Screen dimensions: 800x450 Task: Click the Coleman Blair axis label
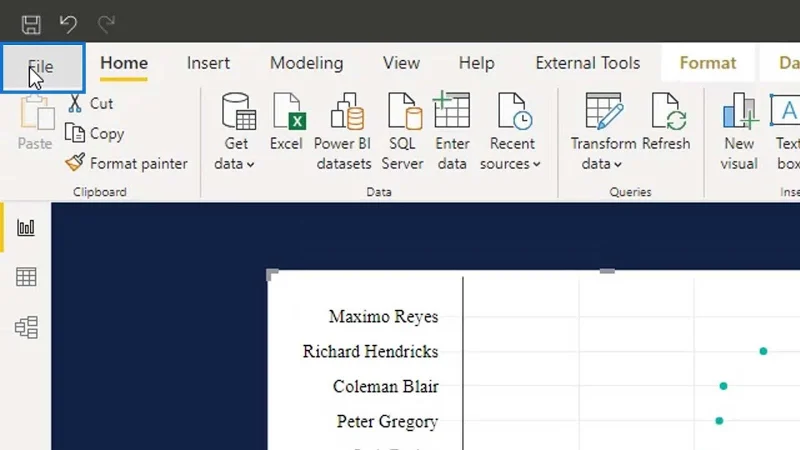point(386,387)
